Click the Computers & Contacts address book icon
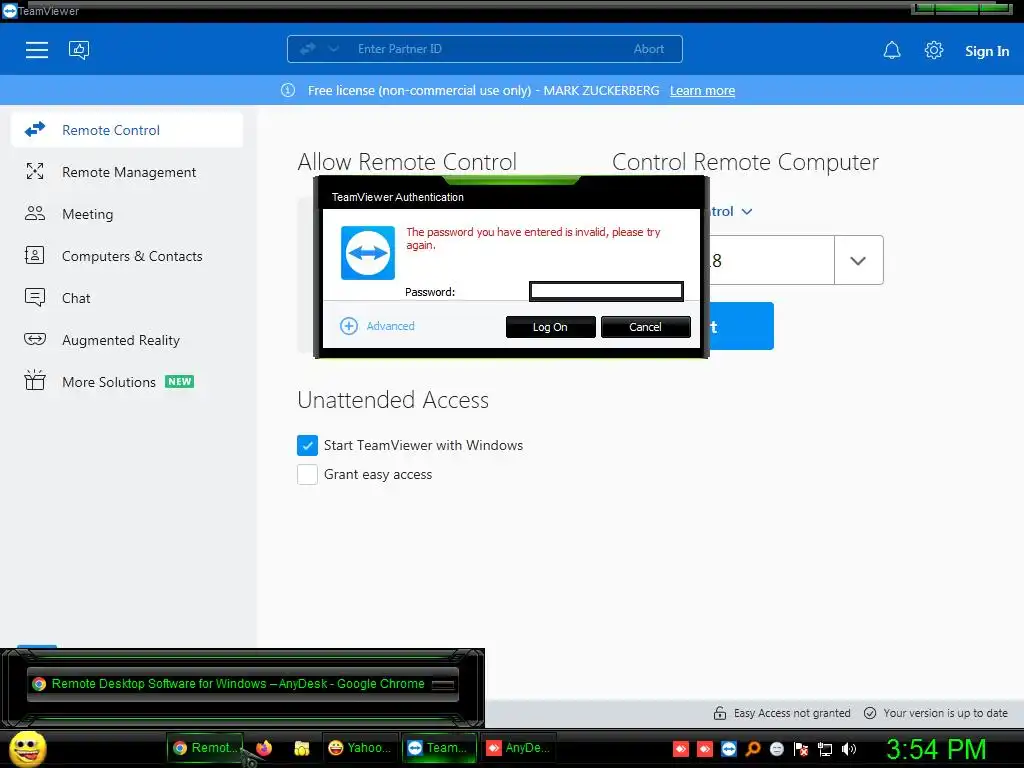Screen dimensions: 1024x768 click(x=35, y=255)
